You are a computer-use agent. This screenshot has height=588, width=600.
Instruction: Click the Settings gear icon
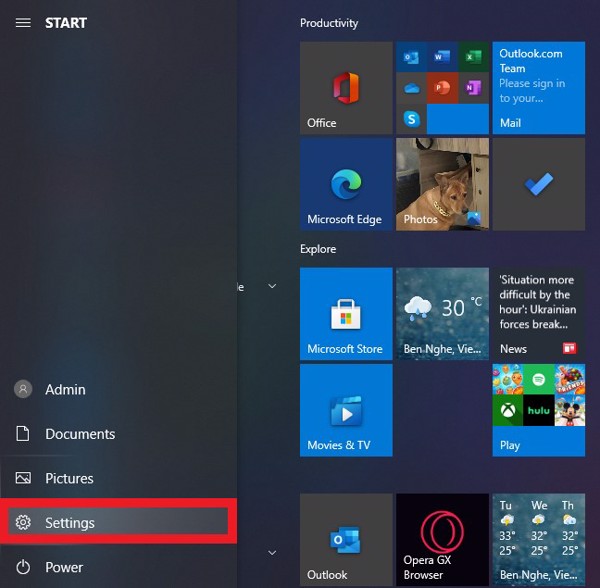pyautogui.click(x=23, y=522)
